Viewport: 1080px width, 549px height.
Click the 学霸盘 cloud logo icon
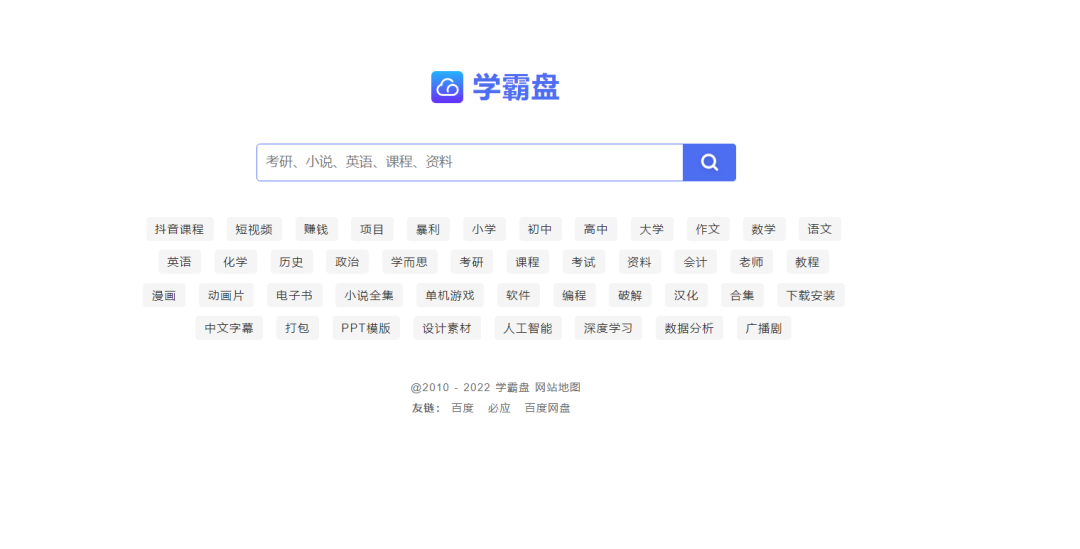click(x=447, y=87)
